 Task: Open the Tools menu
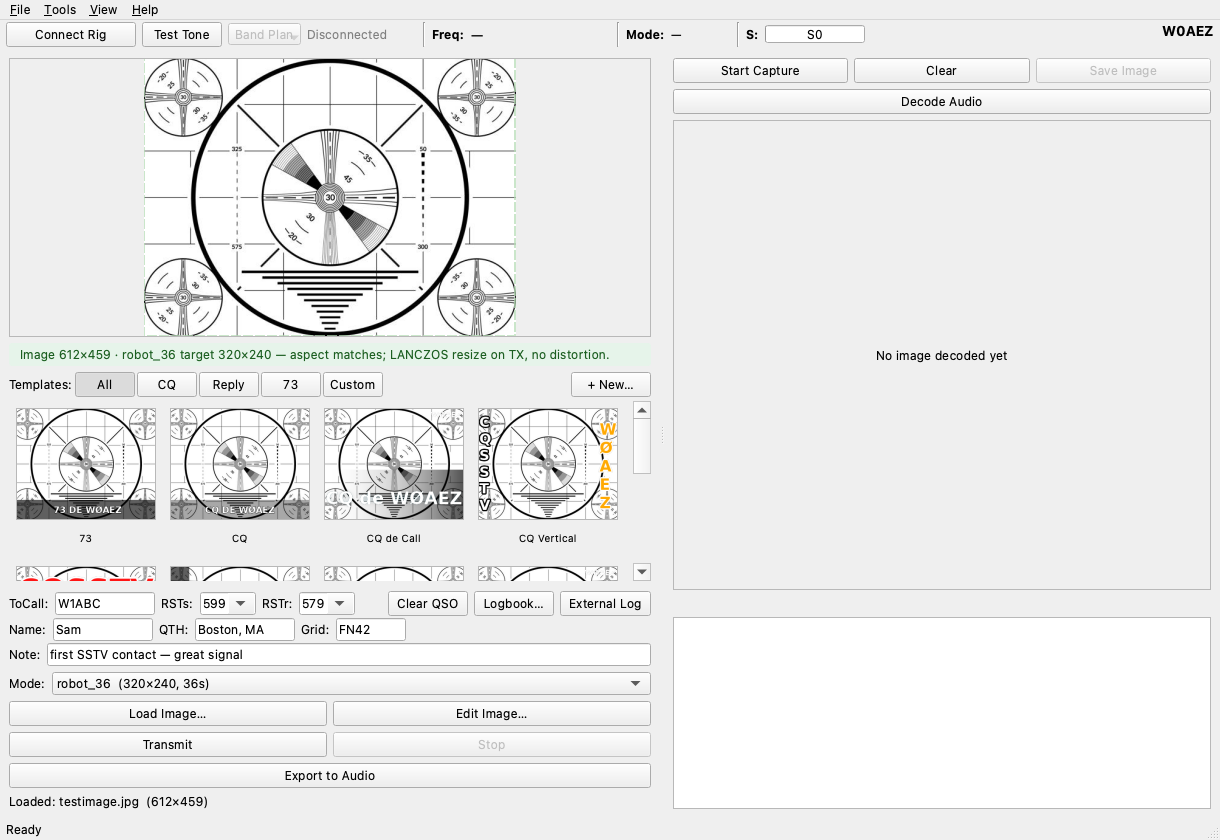pos(60,9)
